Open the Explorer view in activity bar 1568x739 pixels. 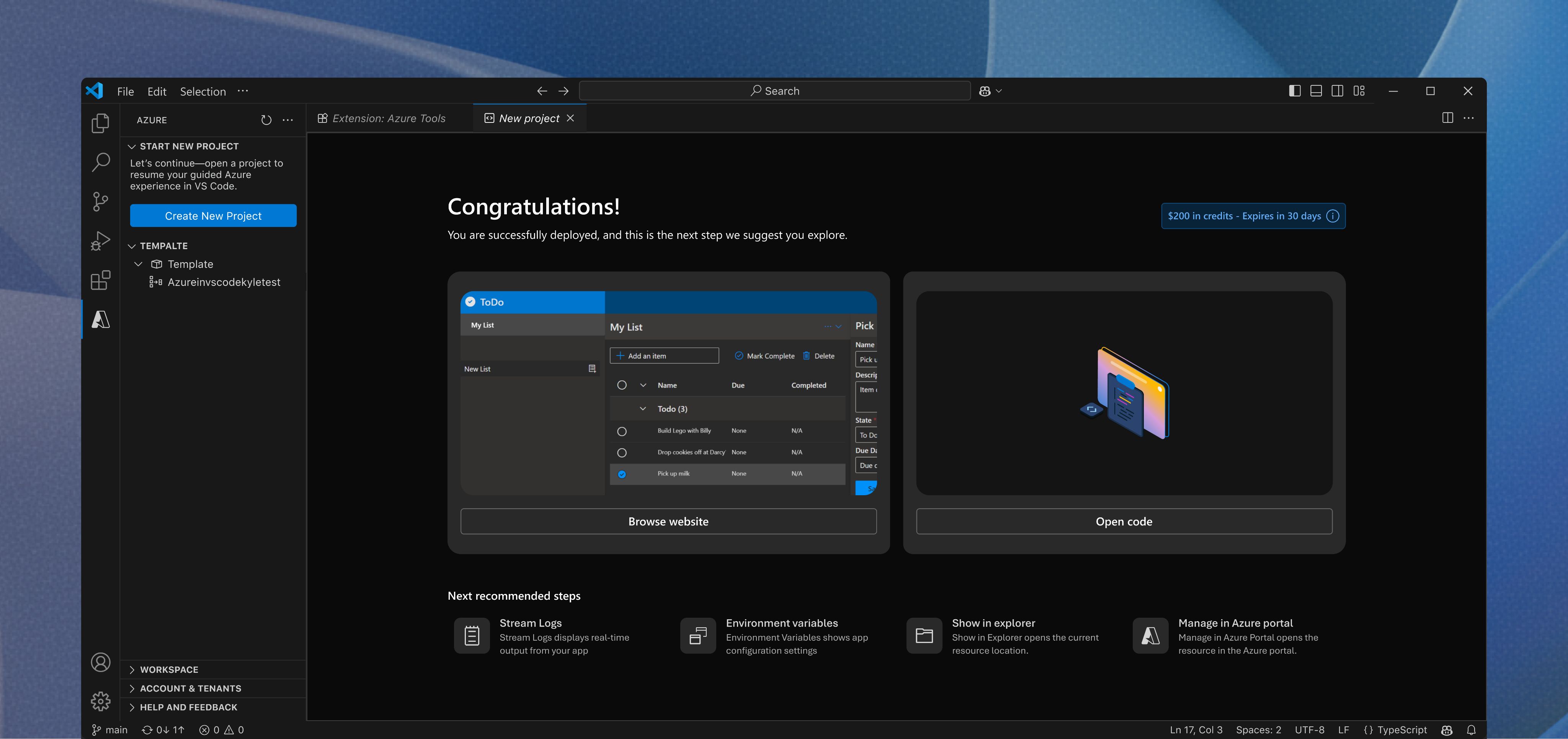[x=100, y=123]
